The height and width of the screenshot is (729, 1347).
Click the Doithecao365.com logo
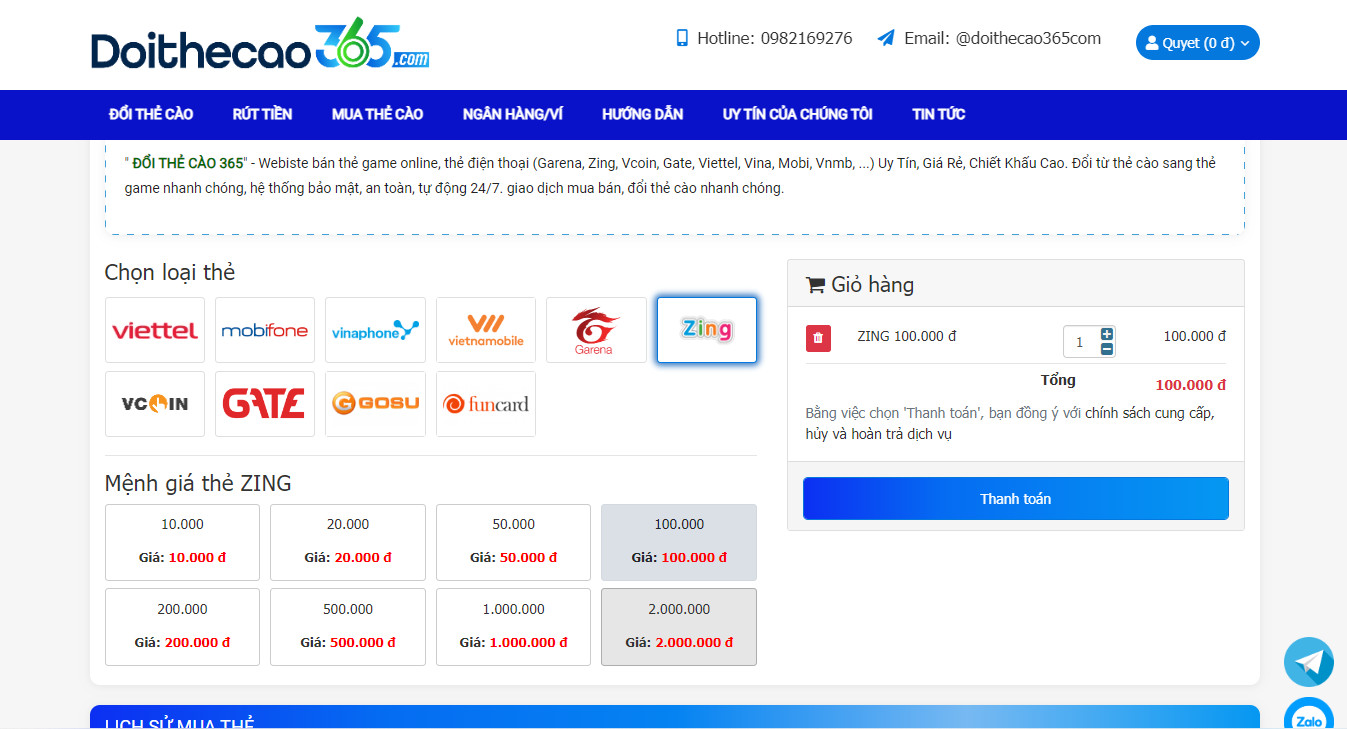pyautogui.click(x=260, y=44)
